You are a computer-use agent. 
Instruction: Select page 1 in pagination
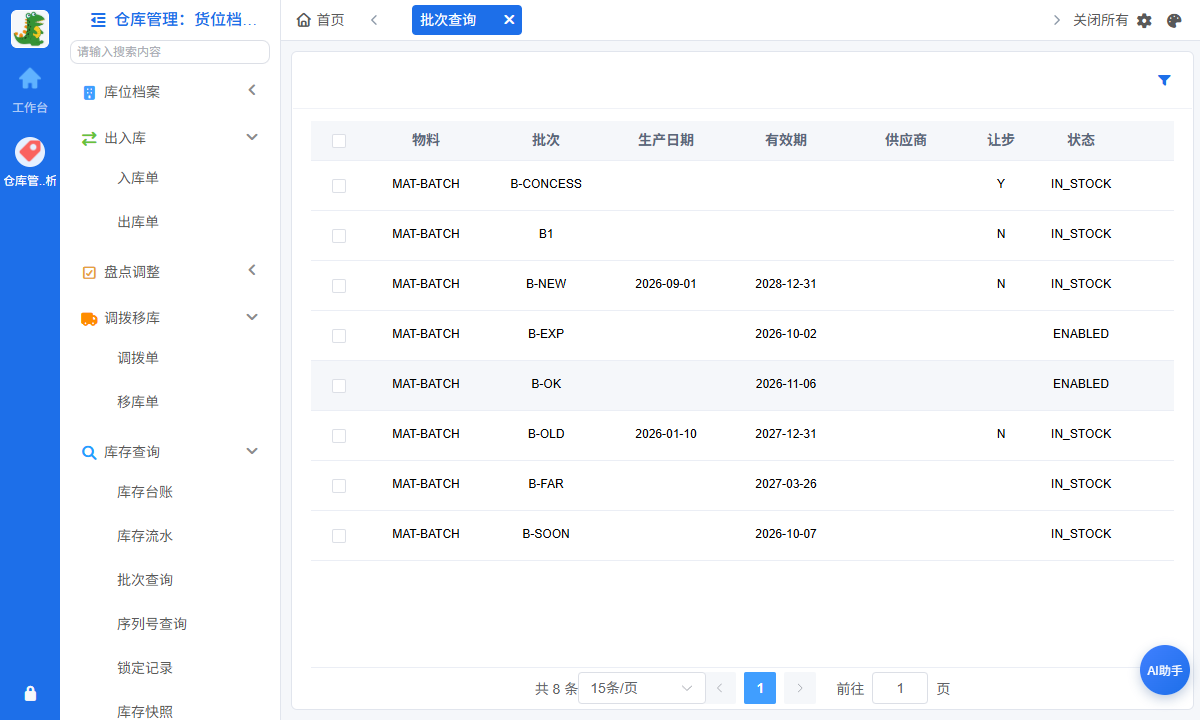coord(760,688)
